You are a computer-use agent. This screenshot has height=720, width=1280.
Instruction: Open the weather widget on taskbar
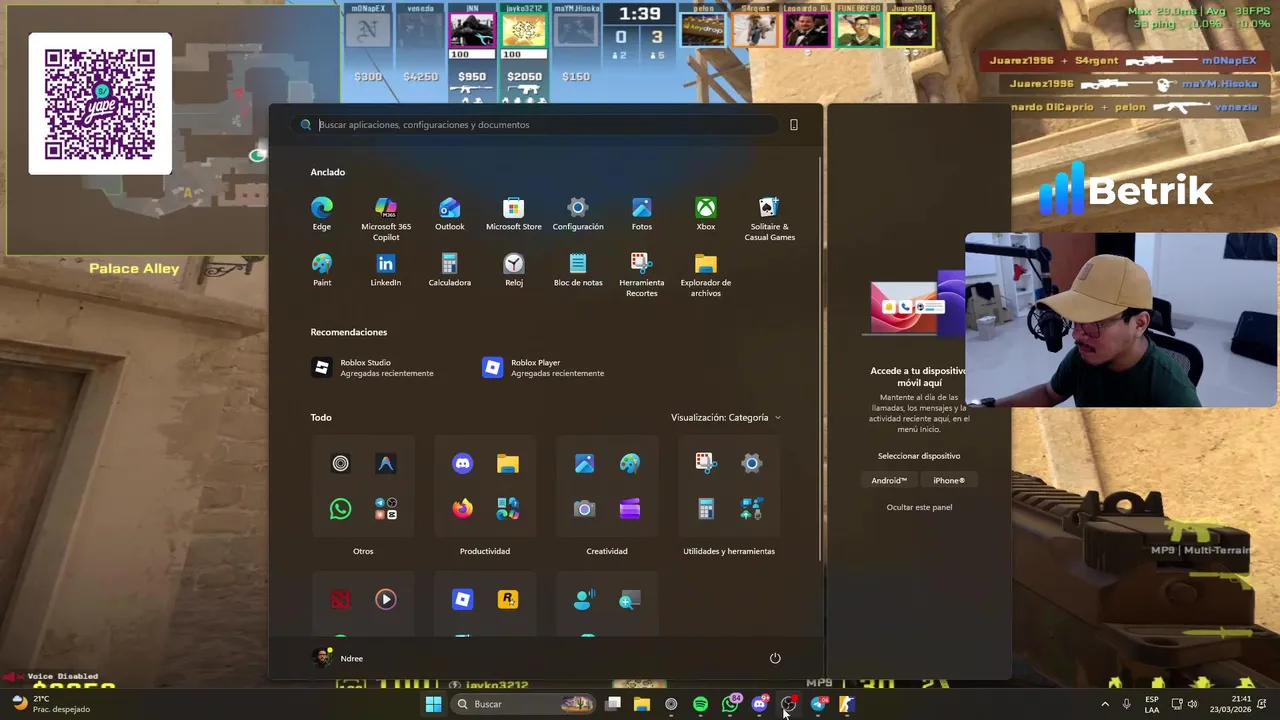pyautogui.click(x=52, y=704)
